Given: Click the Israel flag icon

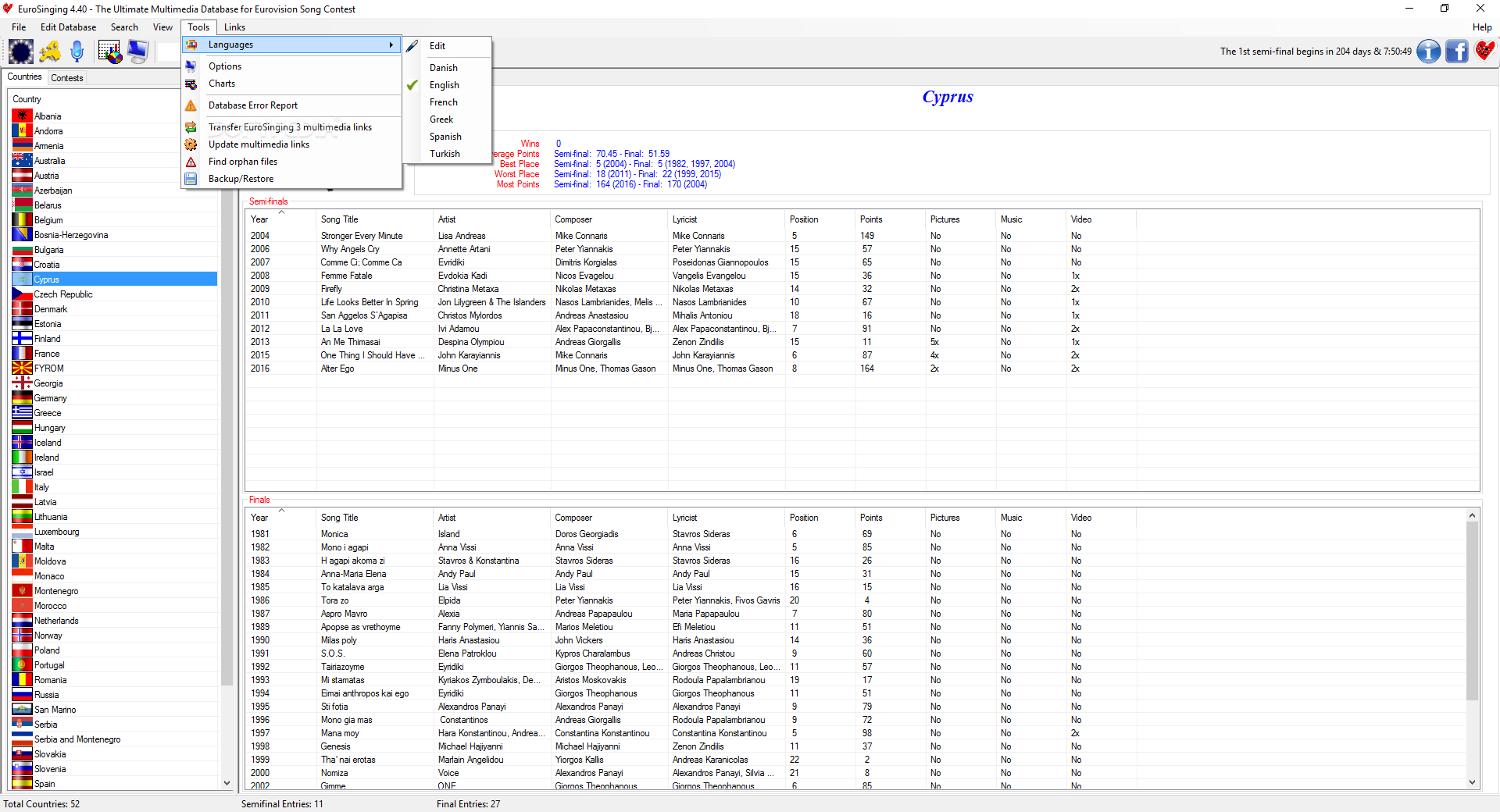Looking at the screenshot, I should (x=22, y=472).
